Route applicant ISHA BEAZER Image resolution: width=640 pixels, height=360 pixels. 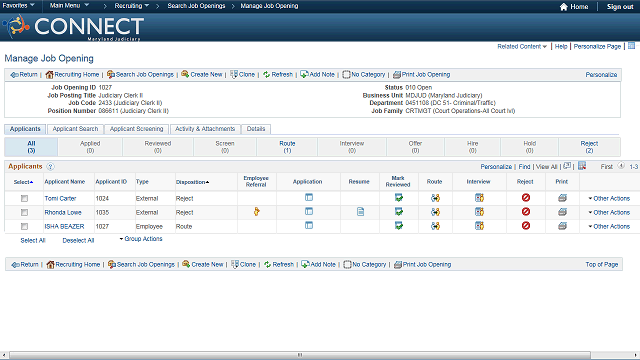[435, 226]
